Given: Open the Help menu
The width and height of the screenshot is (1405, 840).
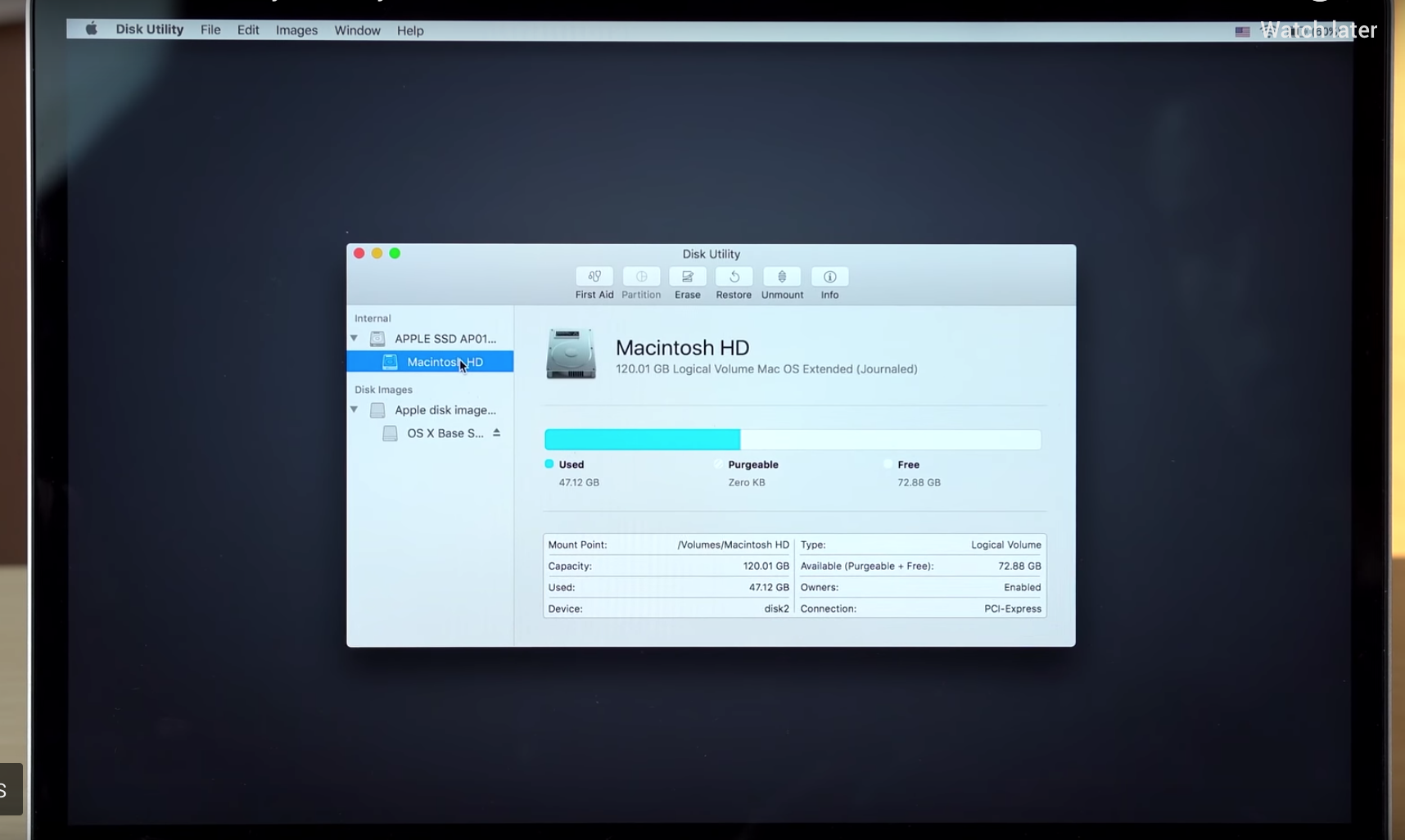Looking at the screenshot, I should tap(410, 30).
